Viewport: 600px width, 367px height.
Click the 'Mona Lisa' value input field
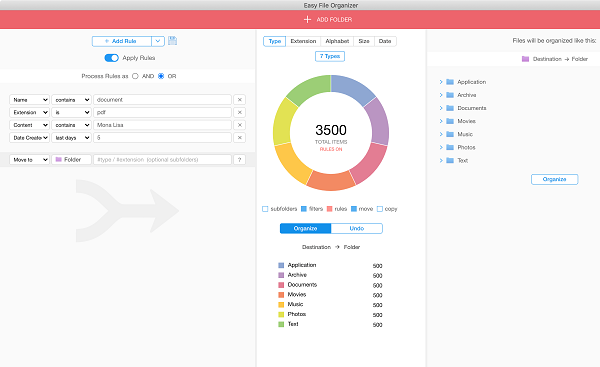coord(162,125)
